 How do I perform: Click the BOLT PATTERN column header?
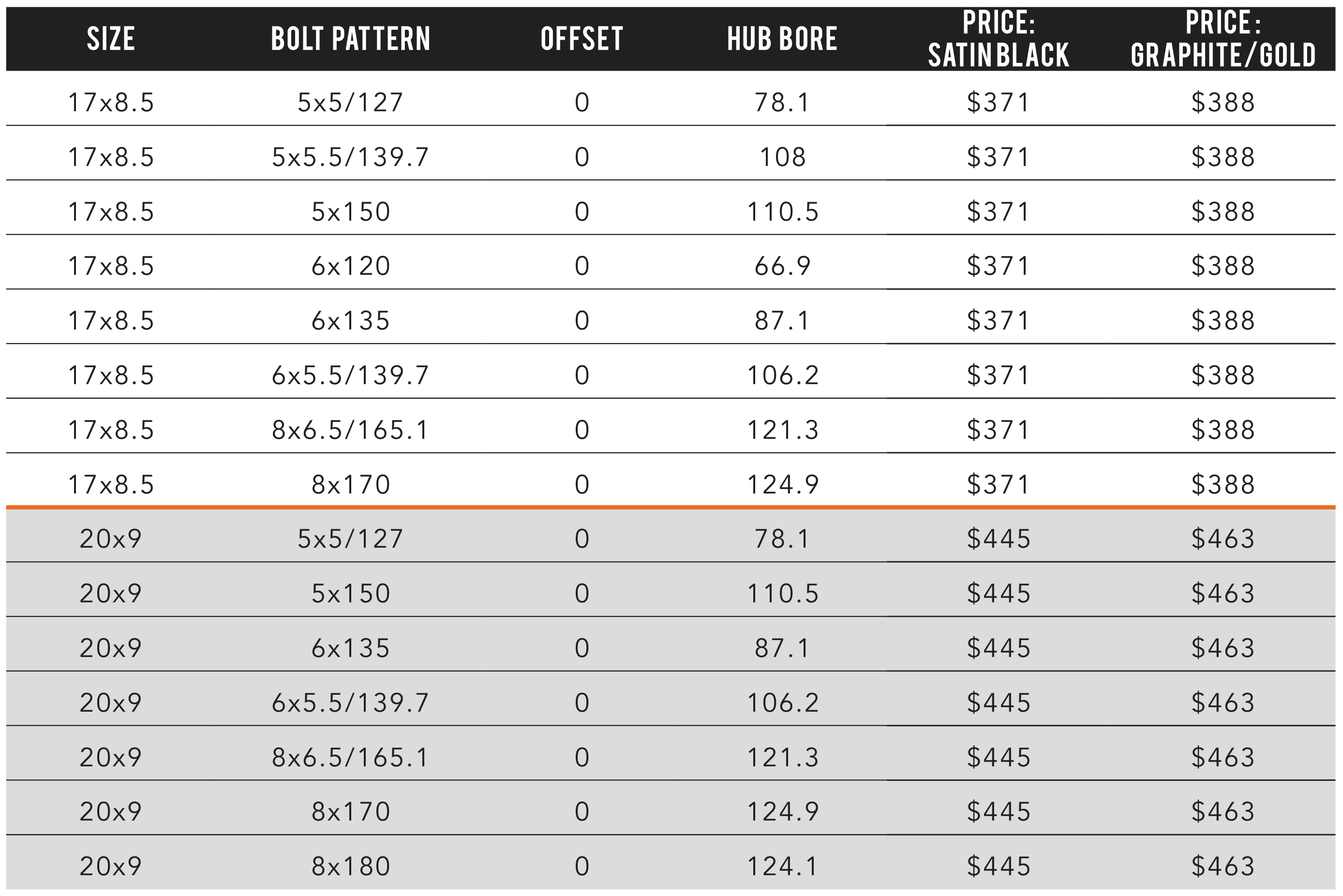[x=350, y=39]
